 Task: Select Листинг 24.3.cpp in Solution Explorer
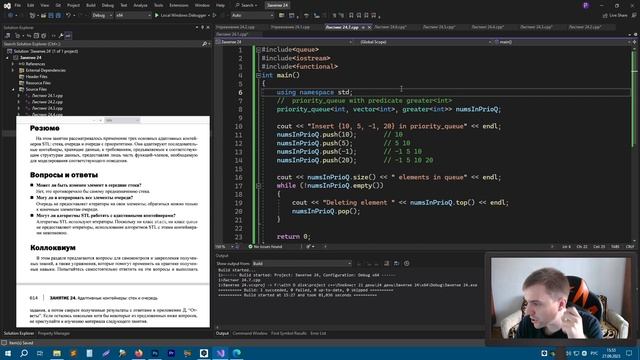pyautogui.click(x=47, y=108)
